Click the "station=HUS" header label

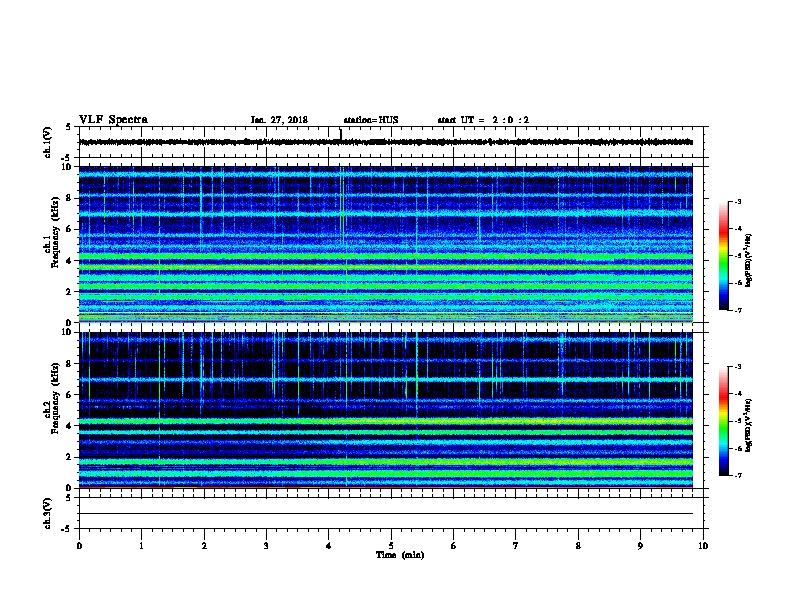371,120
